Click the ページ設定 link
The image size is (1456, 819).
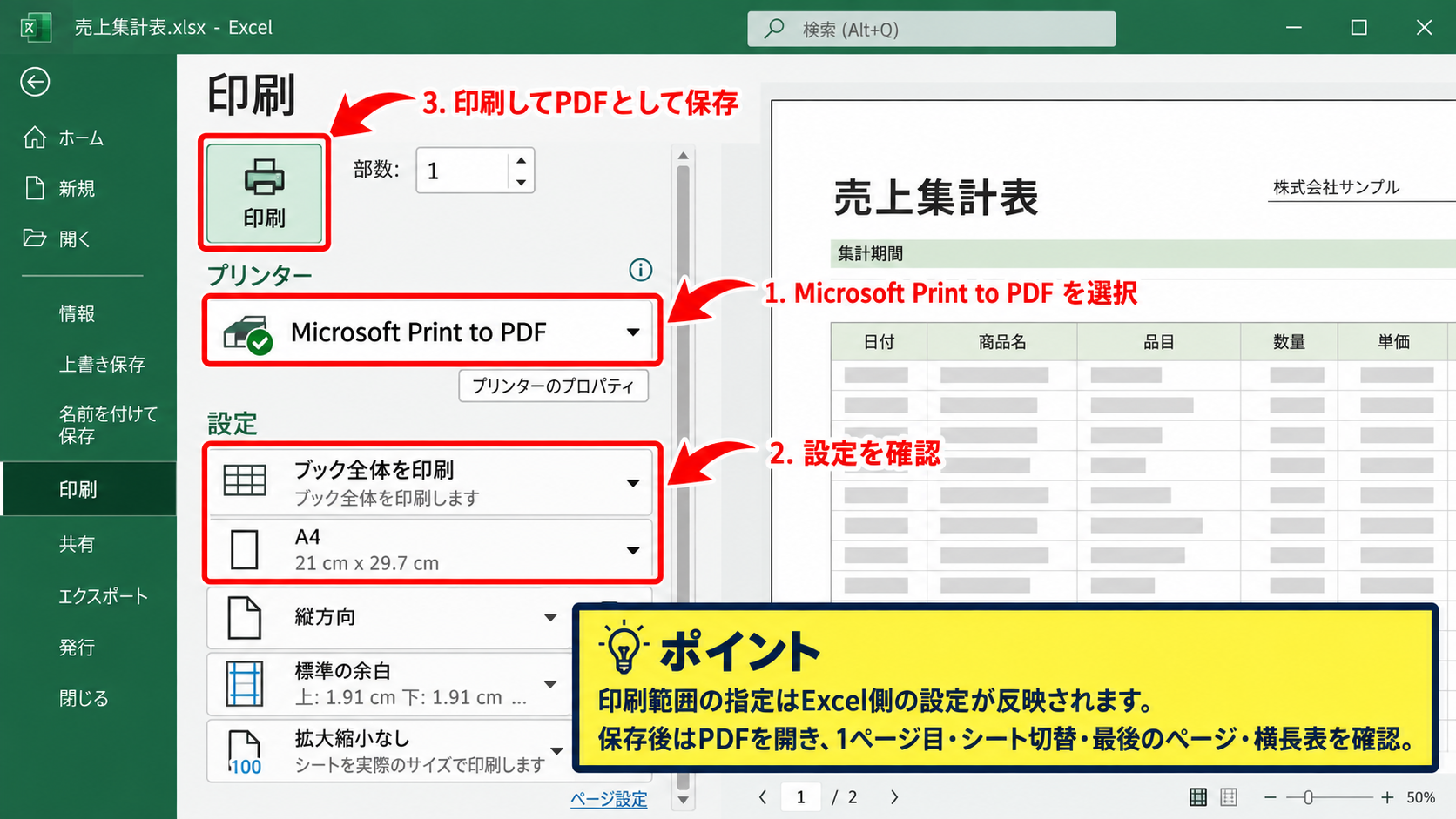[x=609, y=798]
